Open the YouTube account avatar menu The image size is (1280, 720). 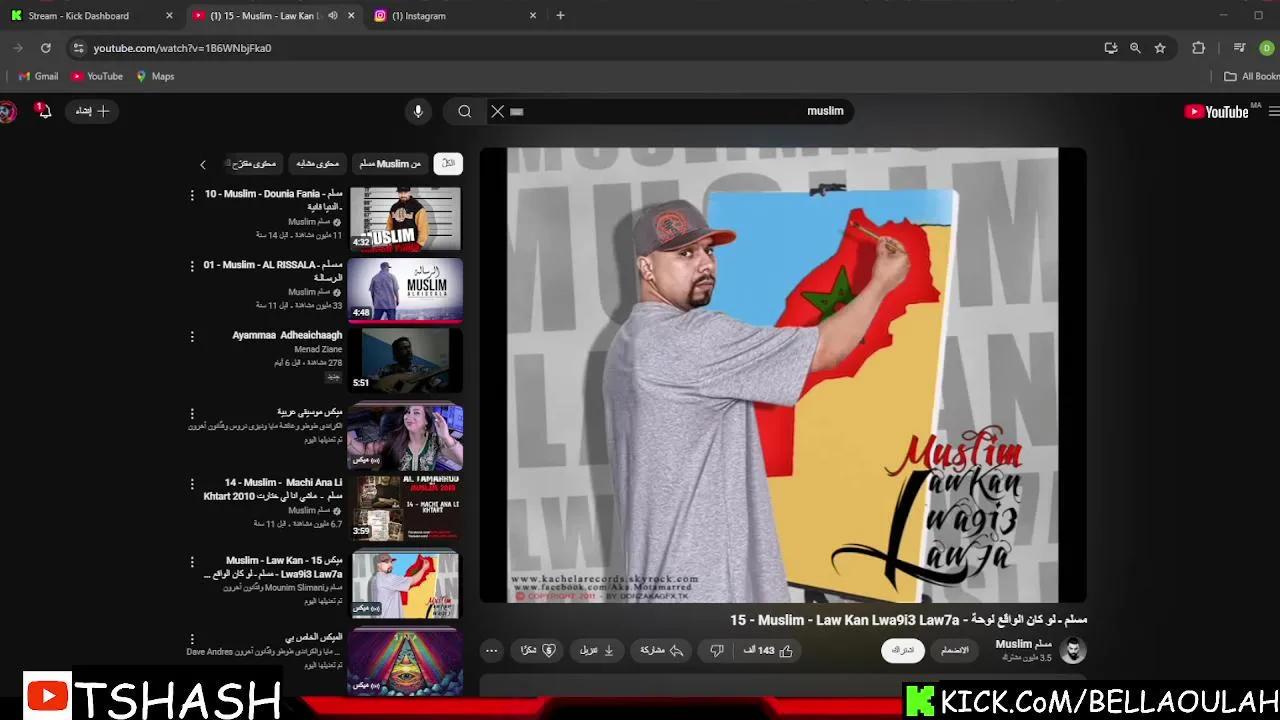tap(7, 111)
